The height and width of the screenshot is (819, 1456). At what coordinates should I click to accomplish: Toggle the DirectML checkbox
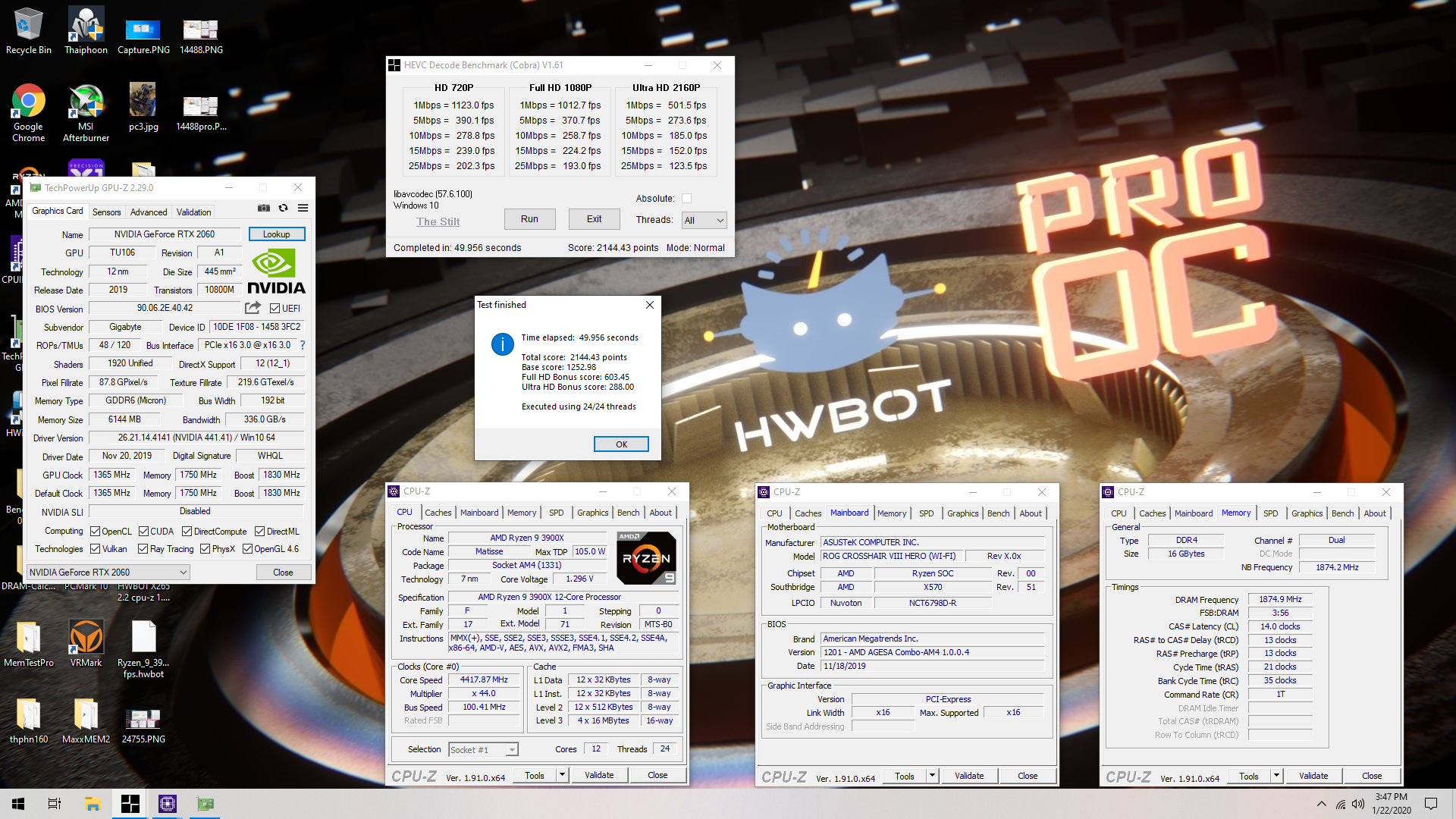pyautogui.click(x=259, y=532)
